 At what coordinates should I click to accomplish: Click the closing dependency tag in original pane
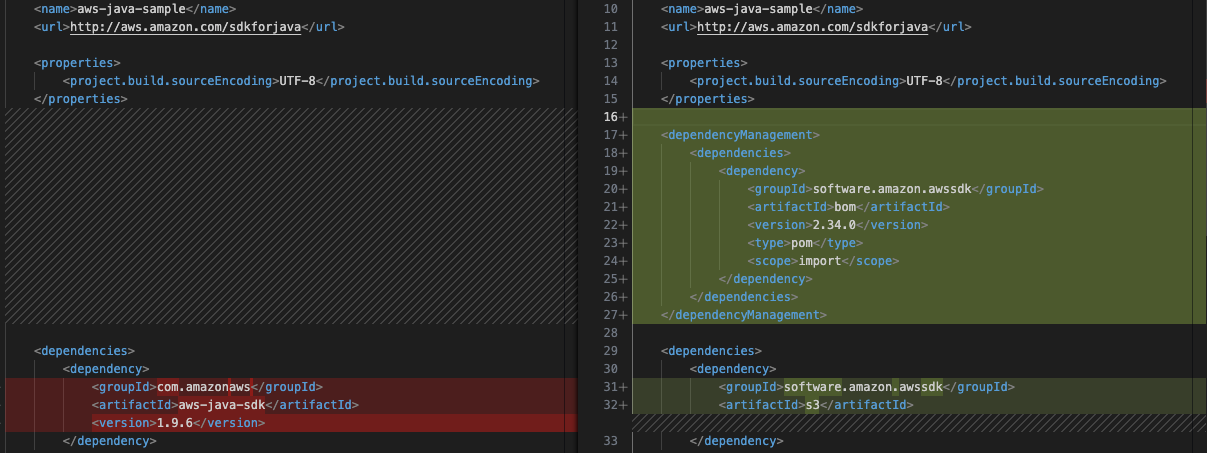pyautogui.click(x=110, y=441)
